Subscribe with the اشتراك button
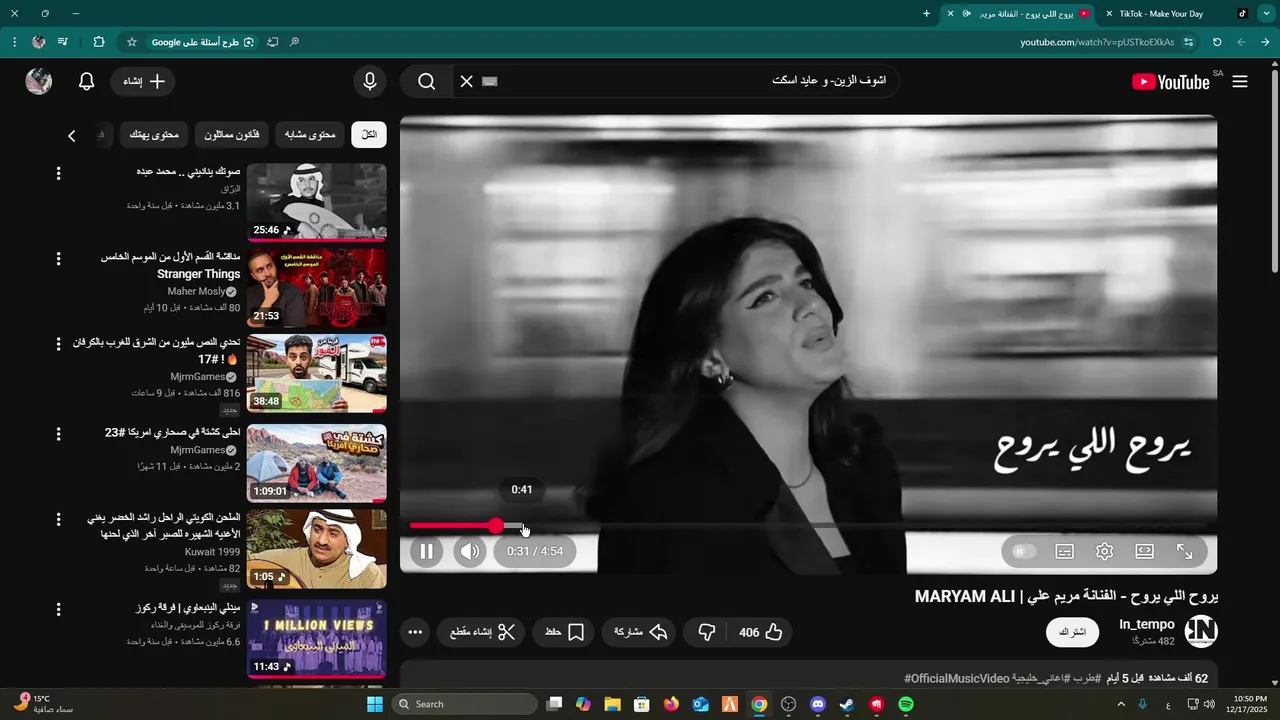1280x720 pixels. click(x=1072, y=632)
